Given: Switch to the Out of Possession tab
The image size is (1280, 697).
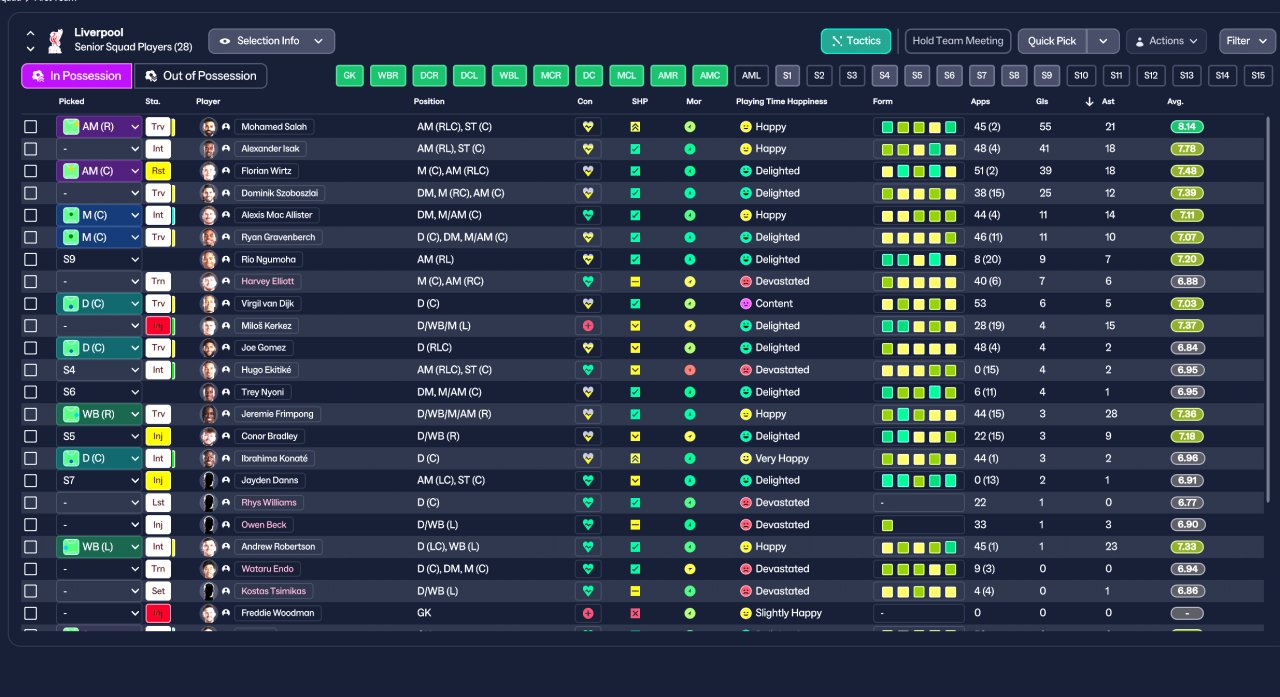Looking at the screenshot, I should tap(201, 76).
